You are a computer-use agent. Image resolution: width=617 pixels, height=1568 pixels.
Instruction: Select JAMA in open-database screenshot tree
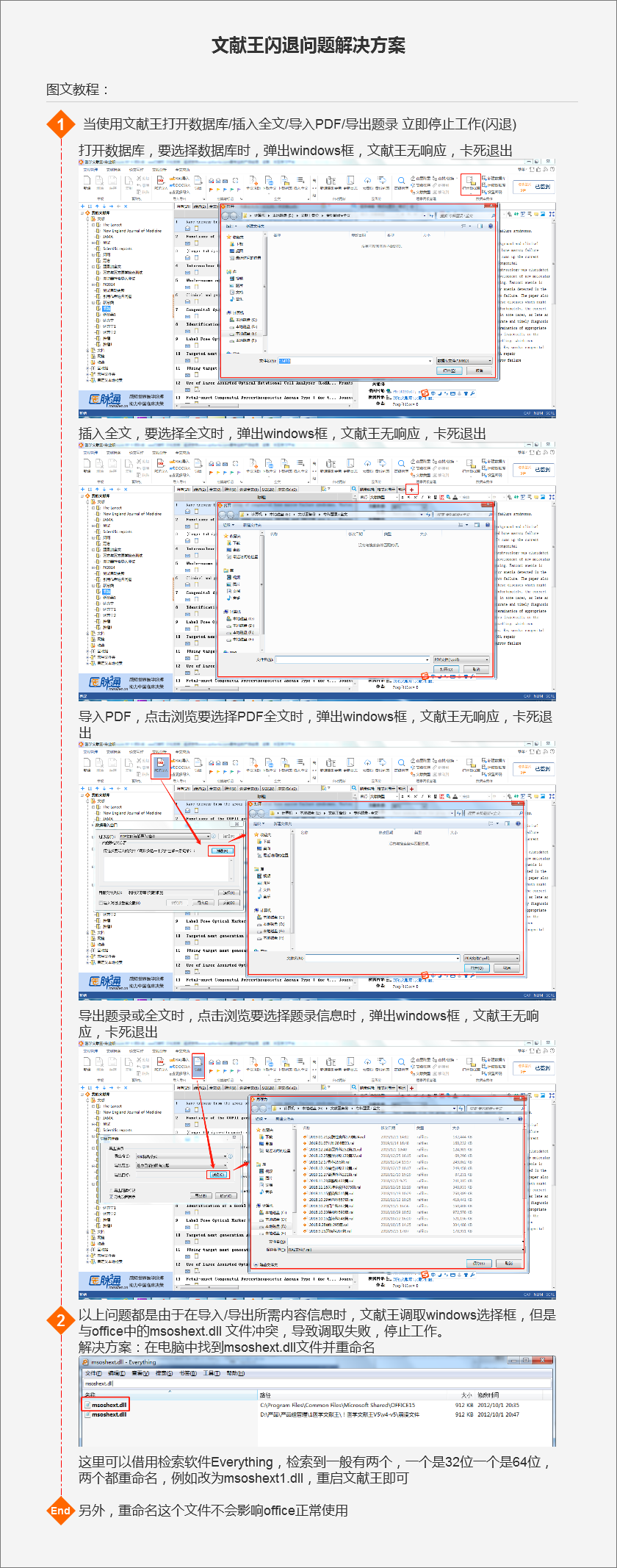[x=108, y=237]
